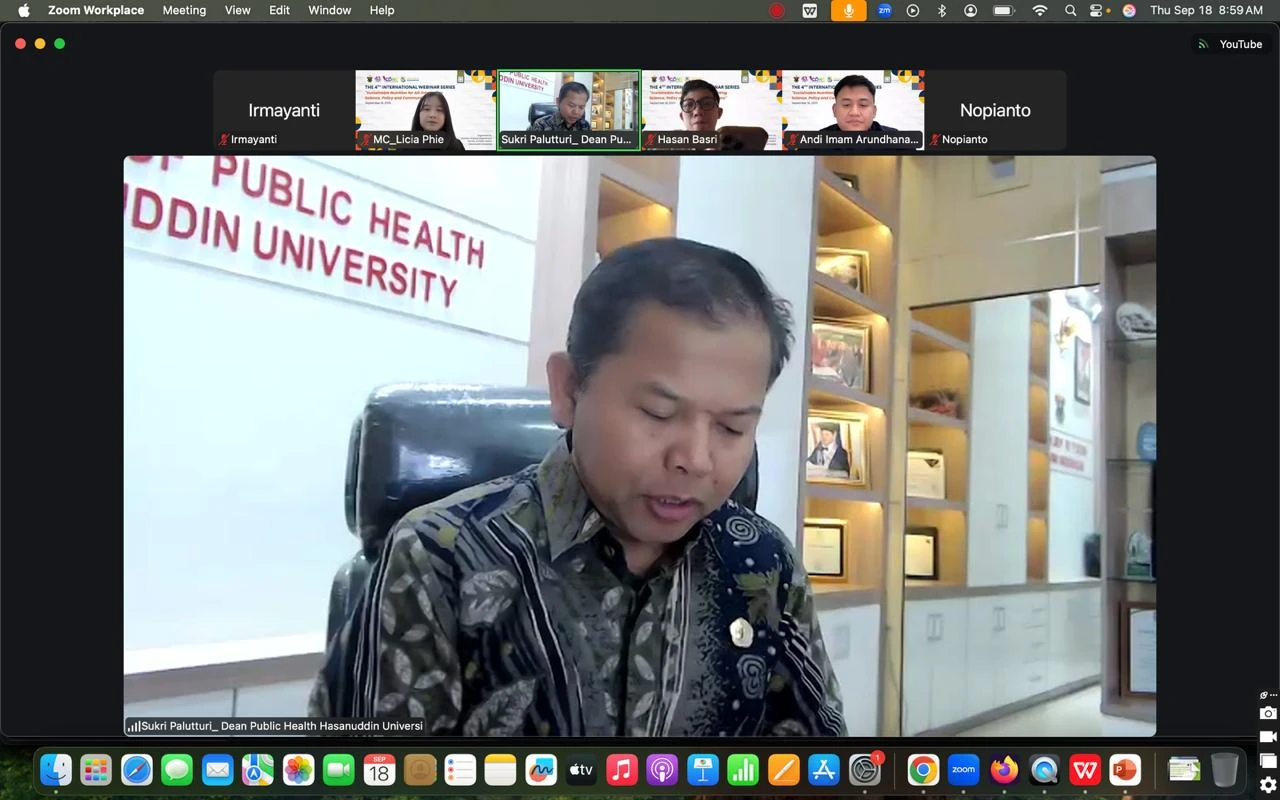Open Freeform from the Dock

click(x=541, y=770)
